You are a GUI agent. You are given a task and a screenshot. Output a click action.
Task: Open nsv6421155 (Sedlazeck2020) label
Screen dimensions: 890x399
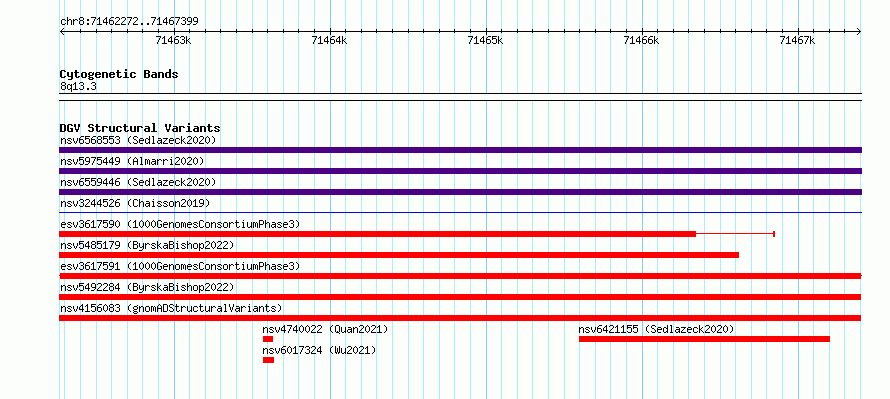point(657,329)
